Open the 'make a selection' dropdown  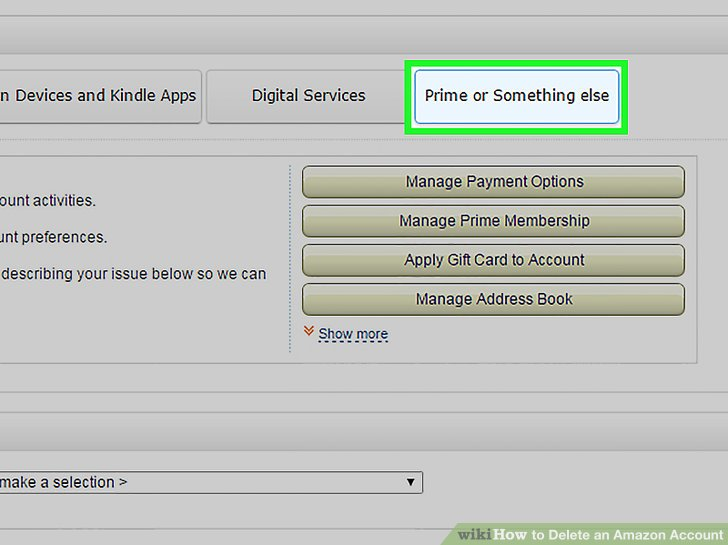[211, 482]
